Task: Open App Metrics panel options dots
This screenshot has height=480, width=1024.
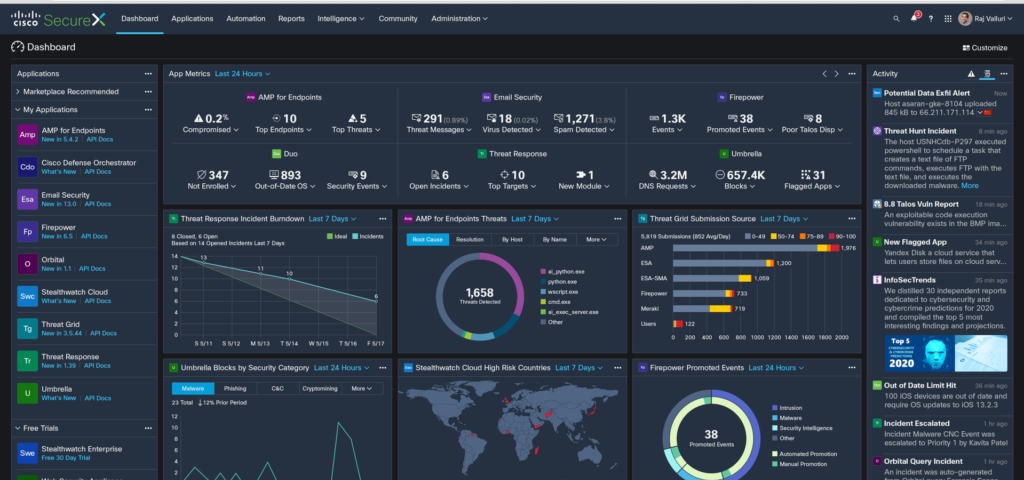Action: 852,74
